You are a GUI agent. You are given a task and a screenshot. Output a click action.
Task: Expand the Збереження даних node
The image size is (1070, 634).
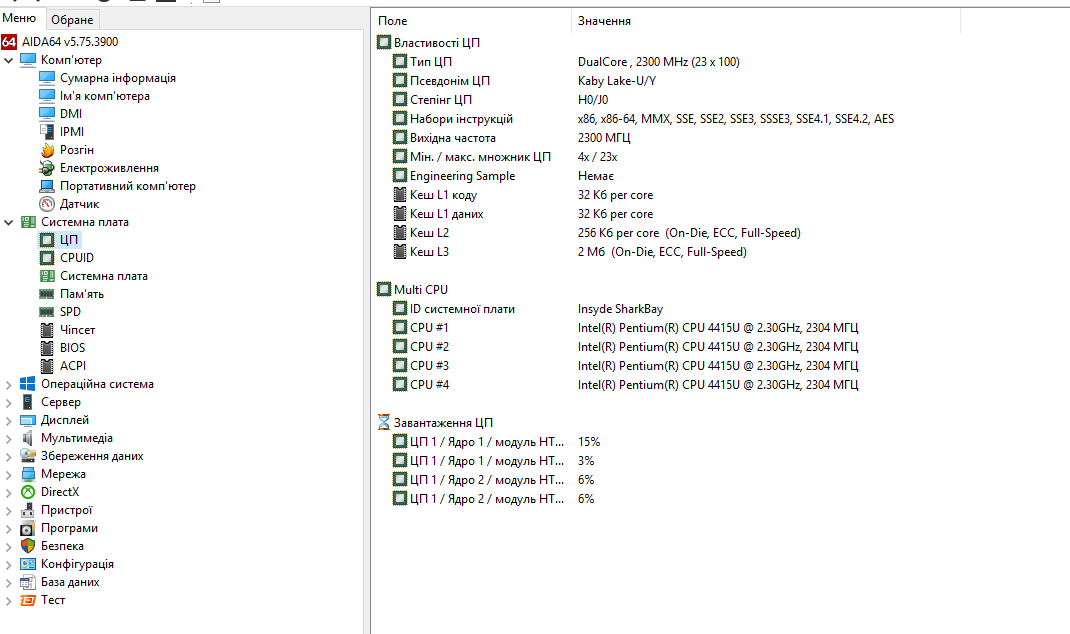(x=8, y=457)
